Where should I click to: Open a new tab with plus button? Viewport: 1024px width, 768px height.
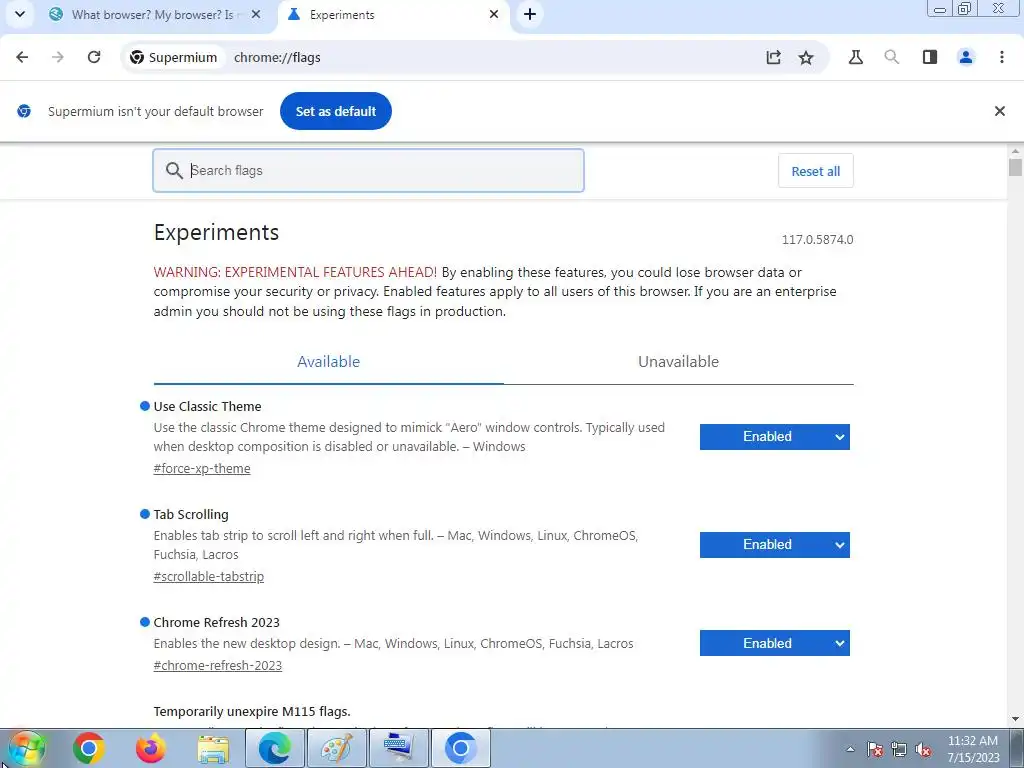pos(530,14)
